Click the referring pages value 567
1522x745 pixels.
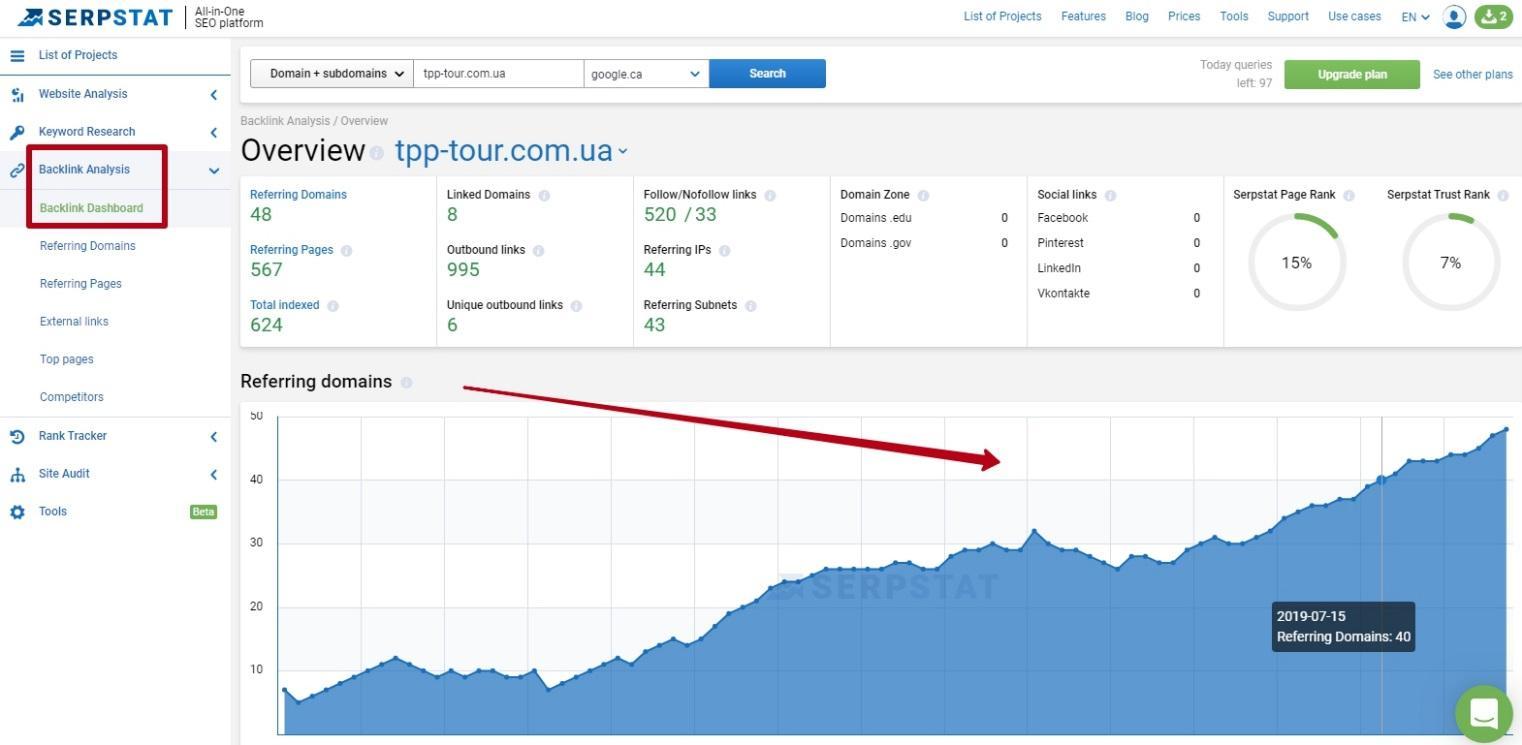[x=266, y=269]
